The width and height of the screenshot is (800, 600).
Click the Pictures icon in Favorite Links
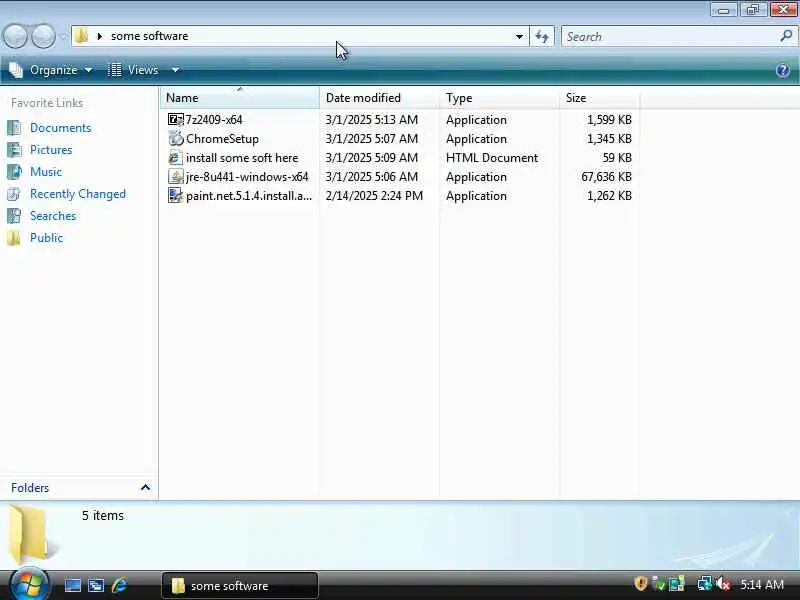pos(14,149)
